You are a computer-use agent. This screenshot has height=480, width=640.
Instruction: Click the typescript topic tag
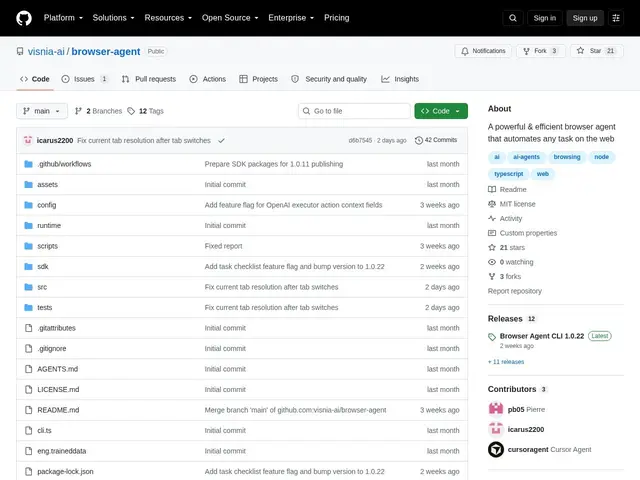click(509, 174)
